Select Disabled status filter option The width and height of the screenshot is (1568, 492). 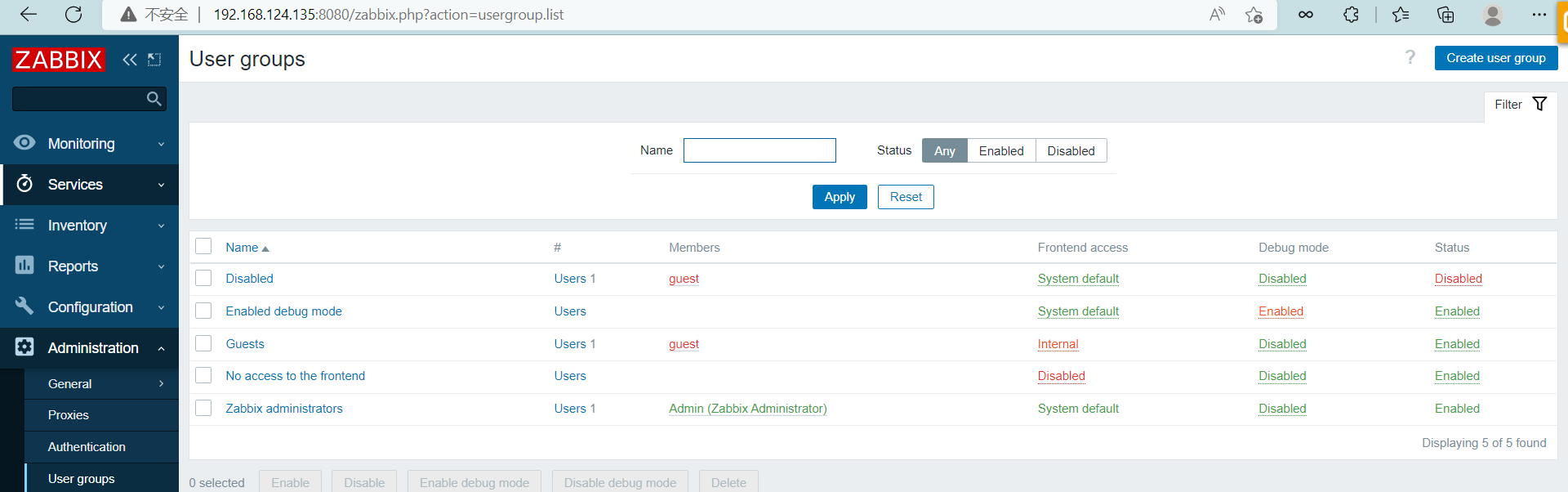1071,150
